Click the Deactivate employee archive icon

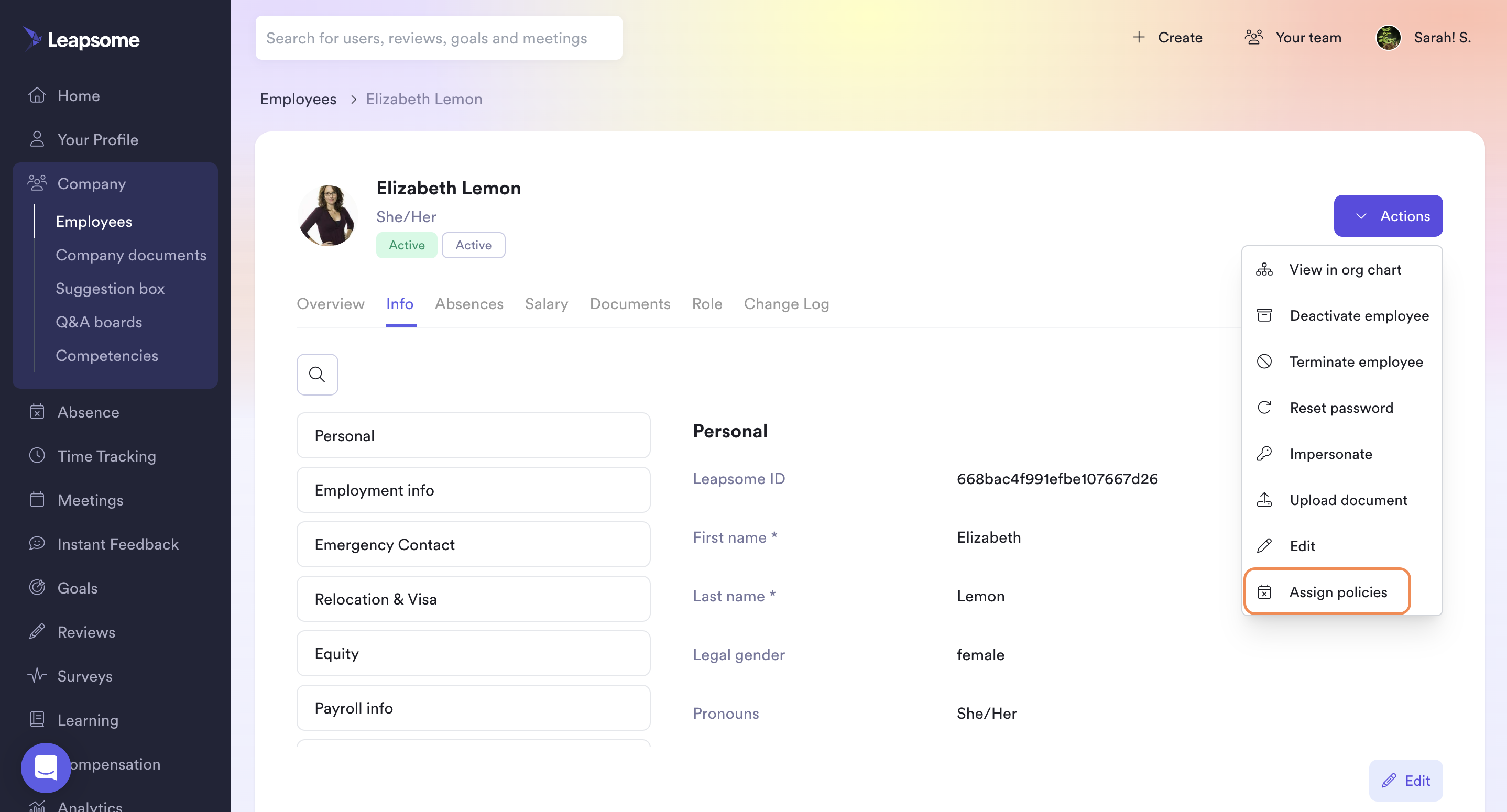(1264, 315)
